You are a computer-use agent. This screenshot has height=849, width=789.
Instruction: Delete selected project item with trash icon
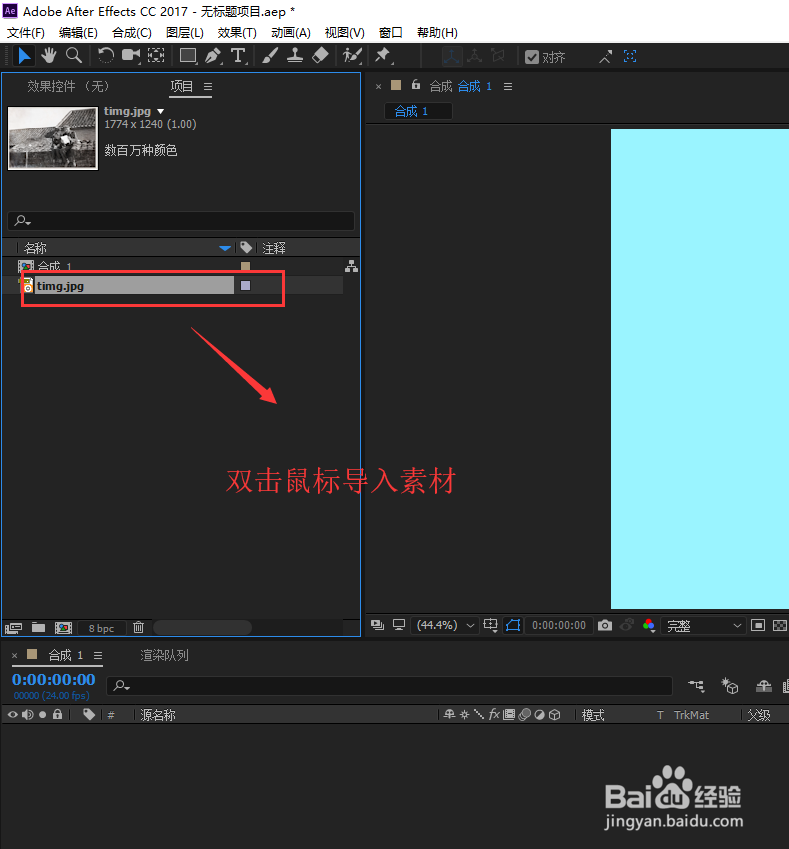coord(139,627)
